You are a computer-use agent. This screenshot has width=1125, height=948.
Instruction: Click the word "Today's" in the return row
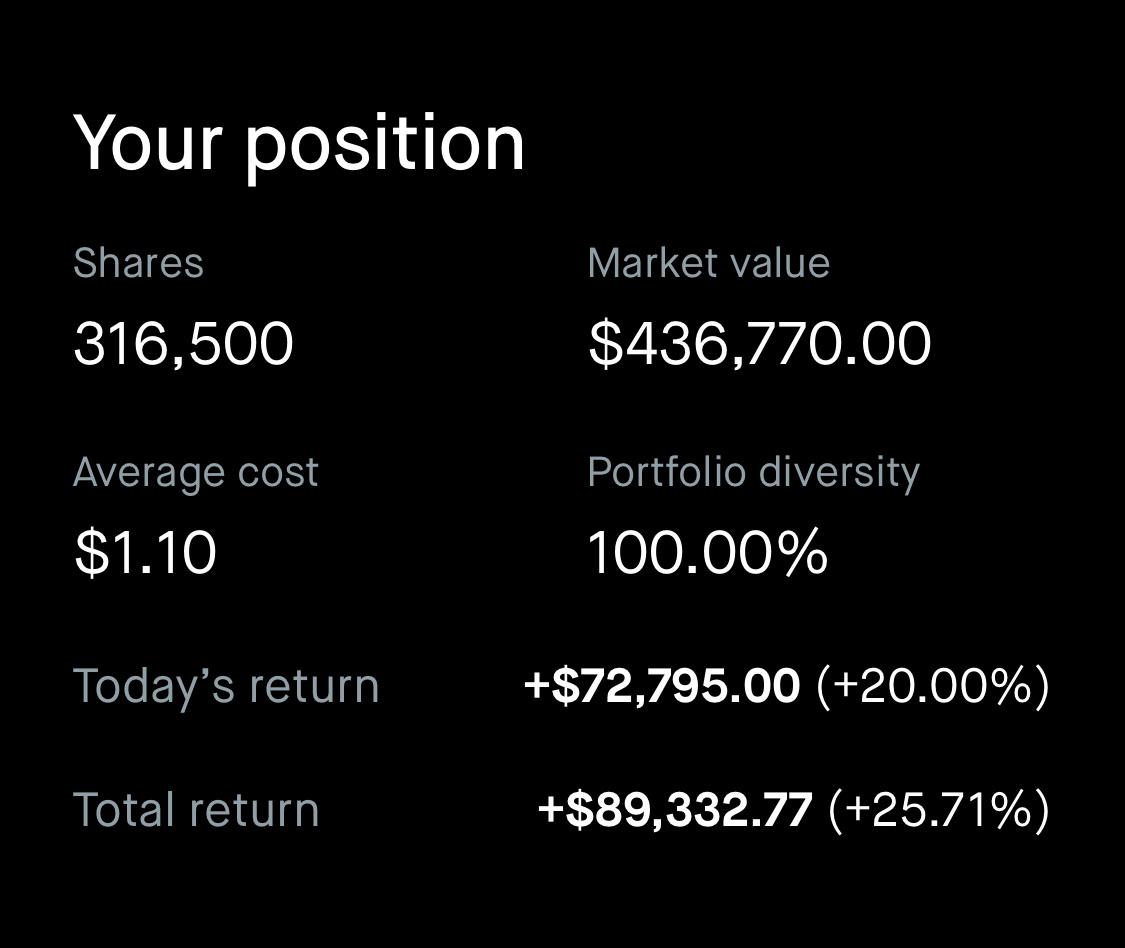[154, 686]
